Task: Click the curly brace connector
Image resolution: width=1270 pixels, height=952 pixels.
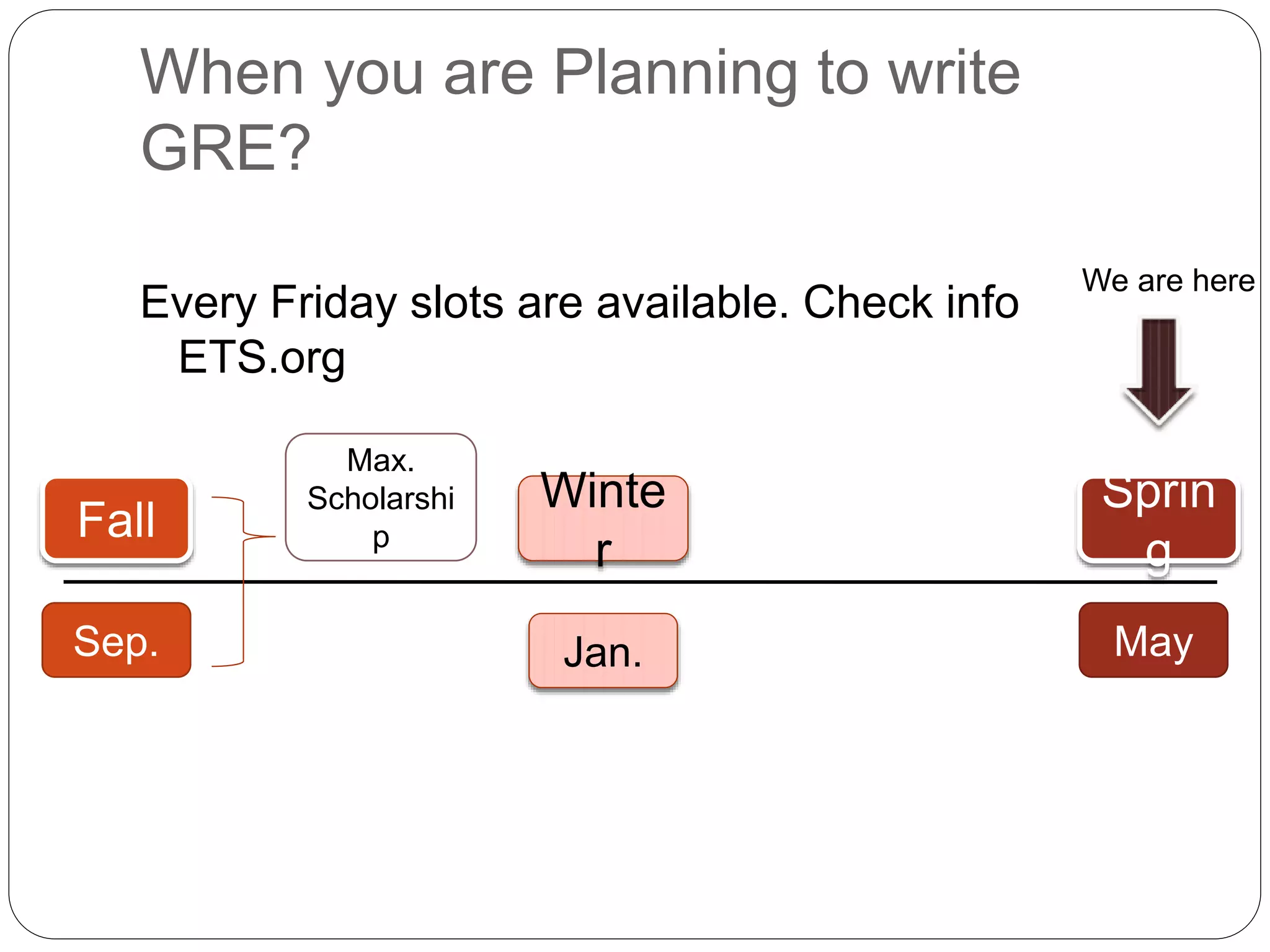Action: (242, 581)
